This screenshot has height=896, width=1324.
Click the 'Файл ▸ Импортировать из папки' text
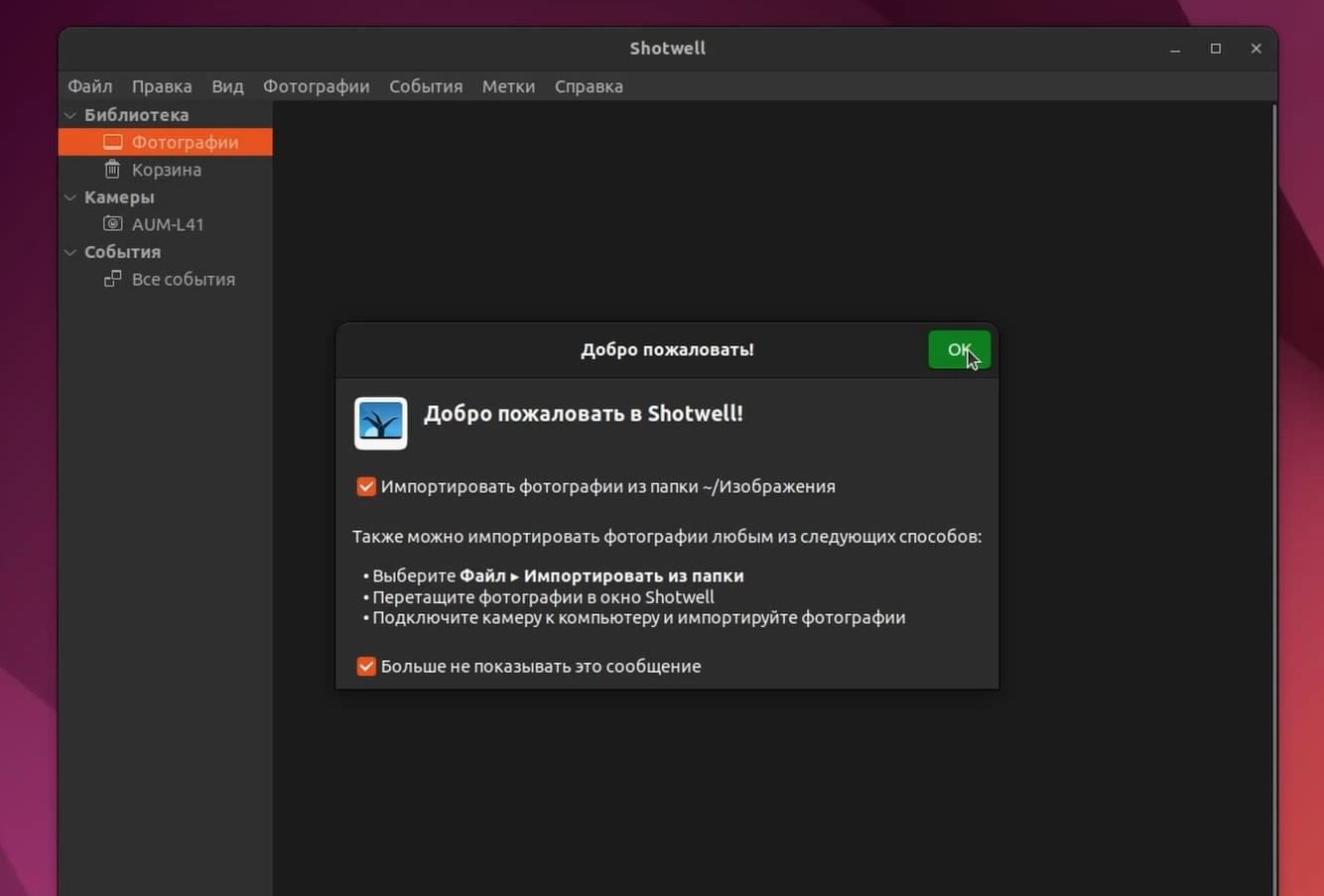click(601, 576)
